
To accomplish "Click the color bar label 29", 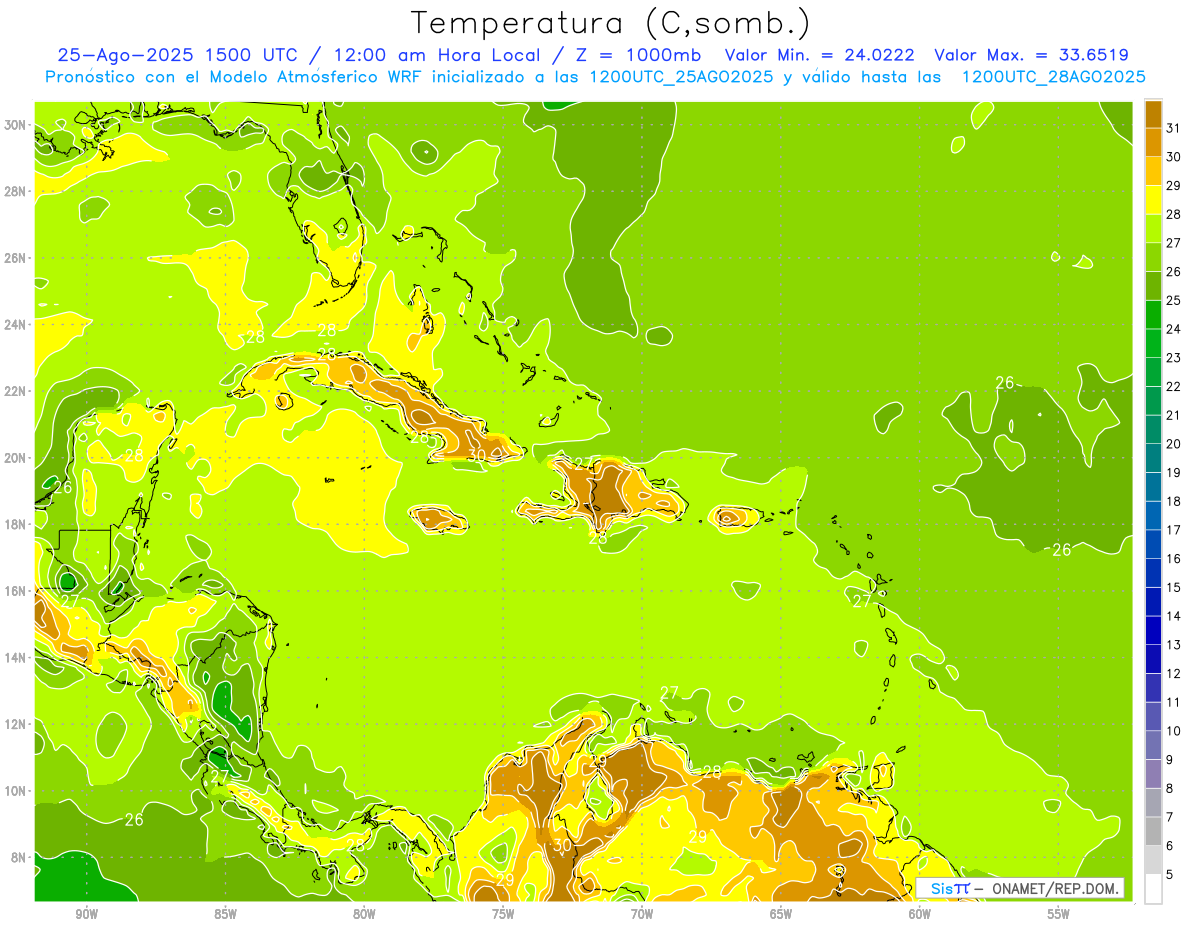I will click(x=1173, y=185).
